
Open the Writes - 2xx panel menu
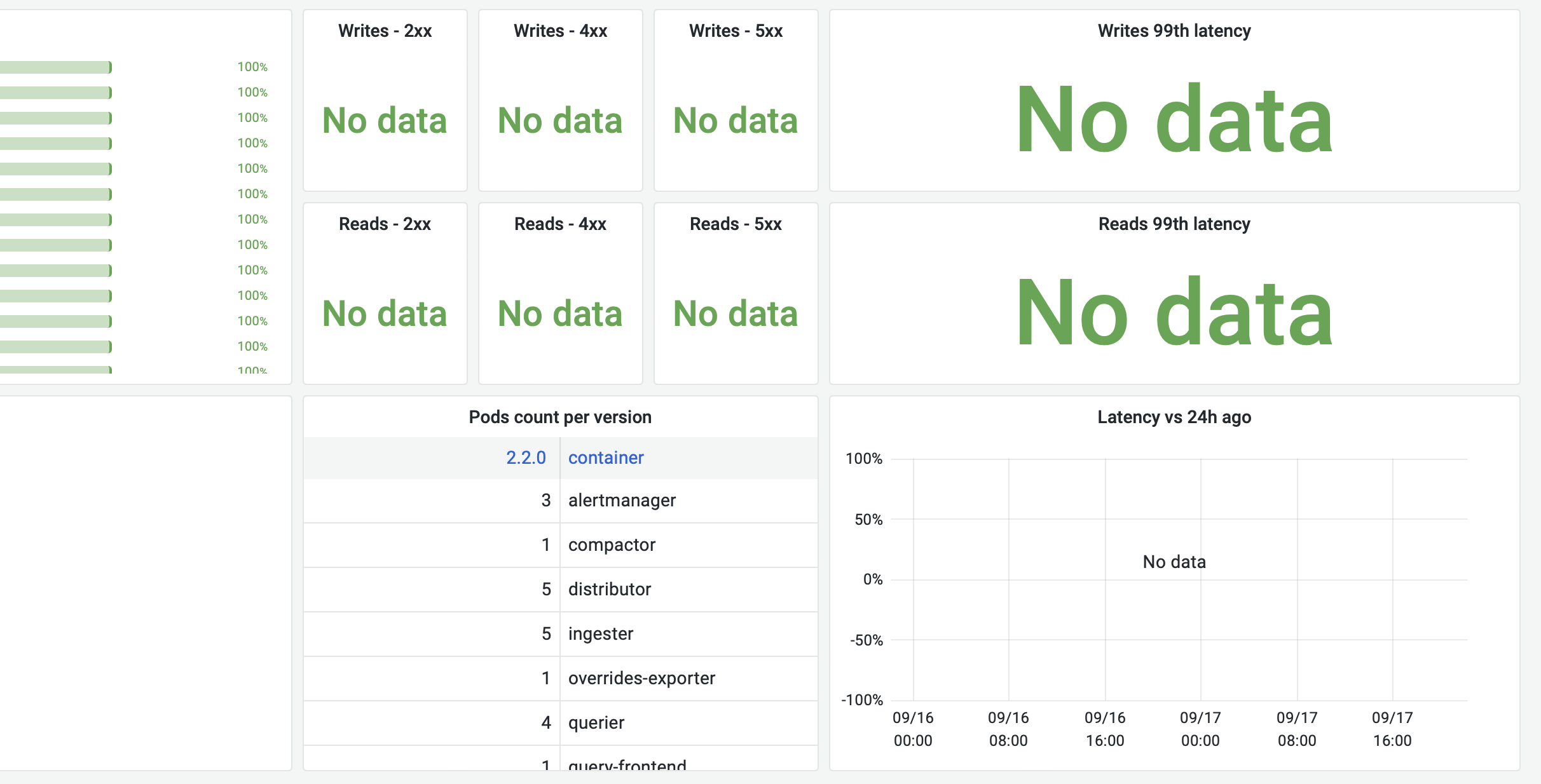pyautogui.click(x=384, y=30)
